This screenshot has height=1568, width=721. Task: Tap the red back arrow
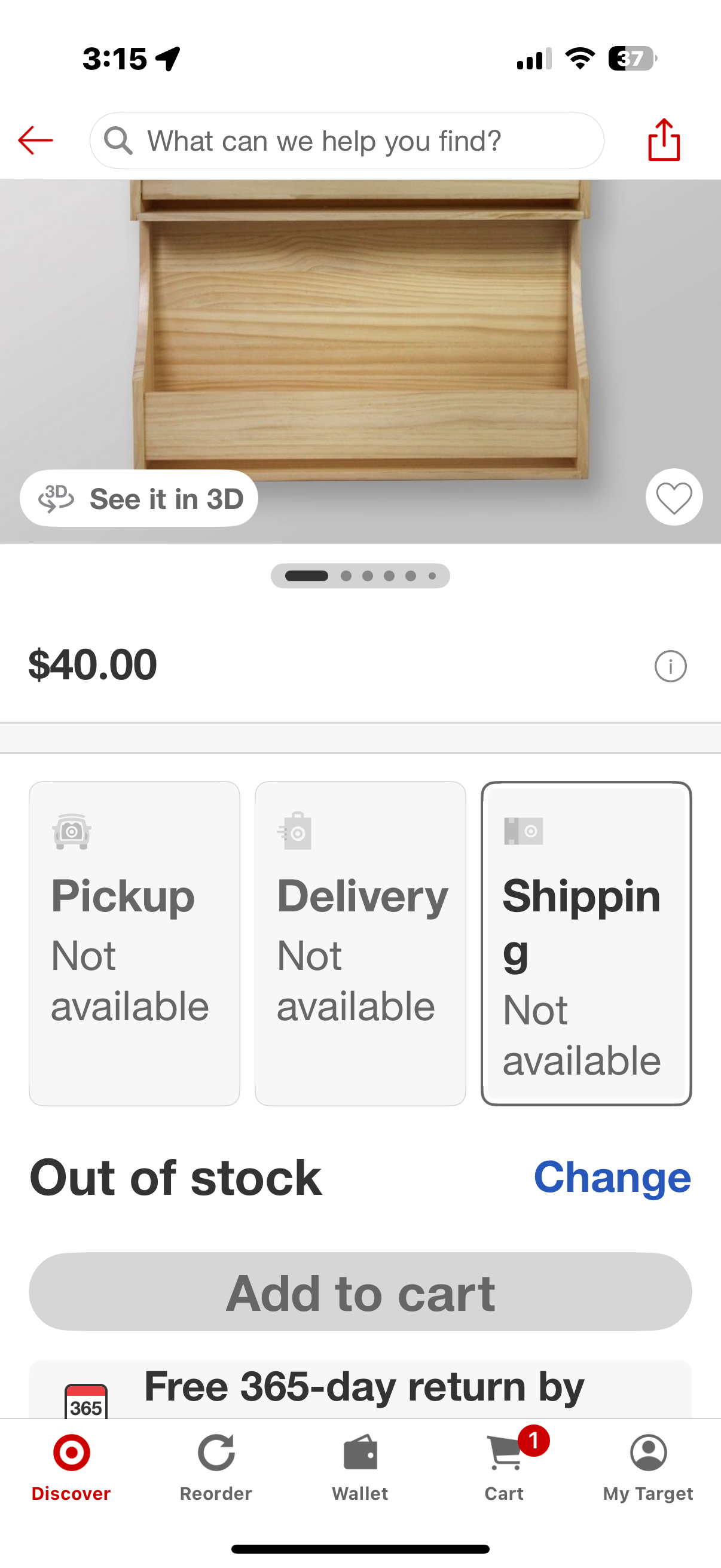[x=35, y=141]
